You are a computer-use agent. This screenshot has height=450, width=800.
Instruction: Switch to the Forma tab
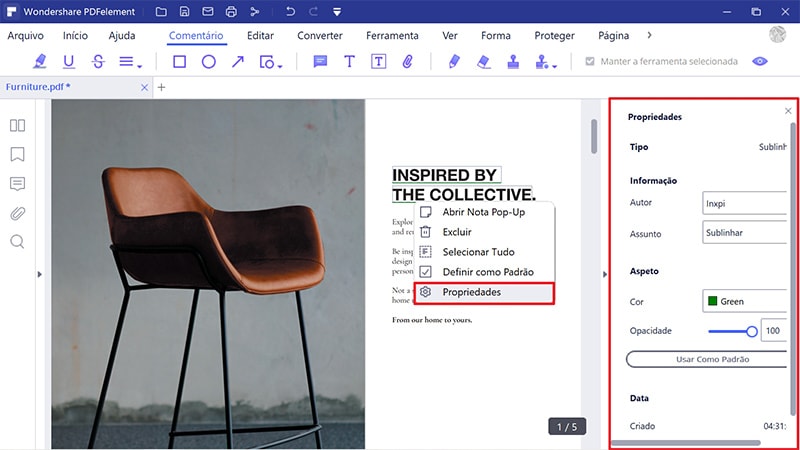[496, 36]
